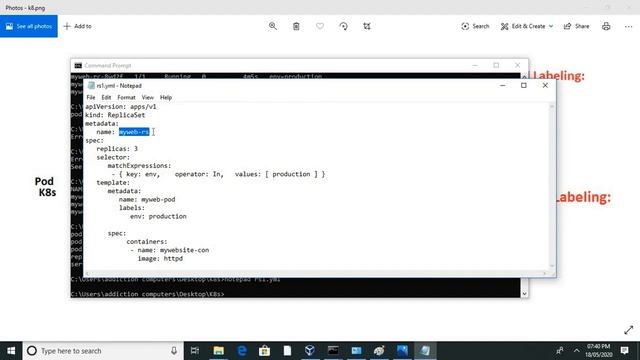This screenshot has height=360, width=640.
Task: Expand the Edit & Create dropdown
Action: tap(527, 26)
